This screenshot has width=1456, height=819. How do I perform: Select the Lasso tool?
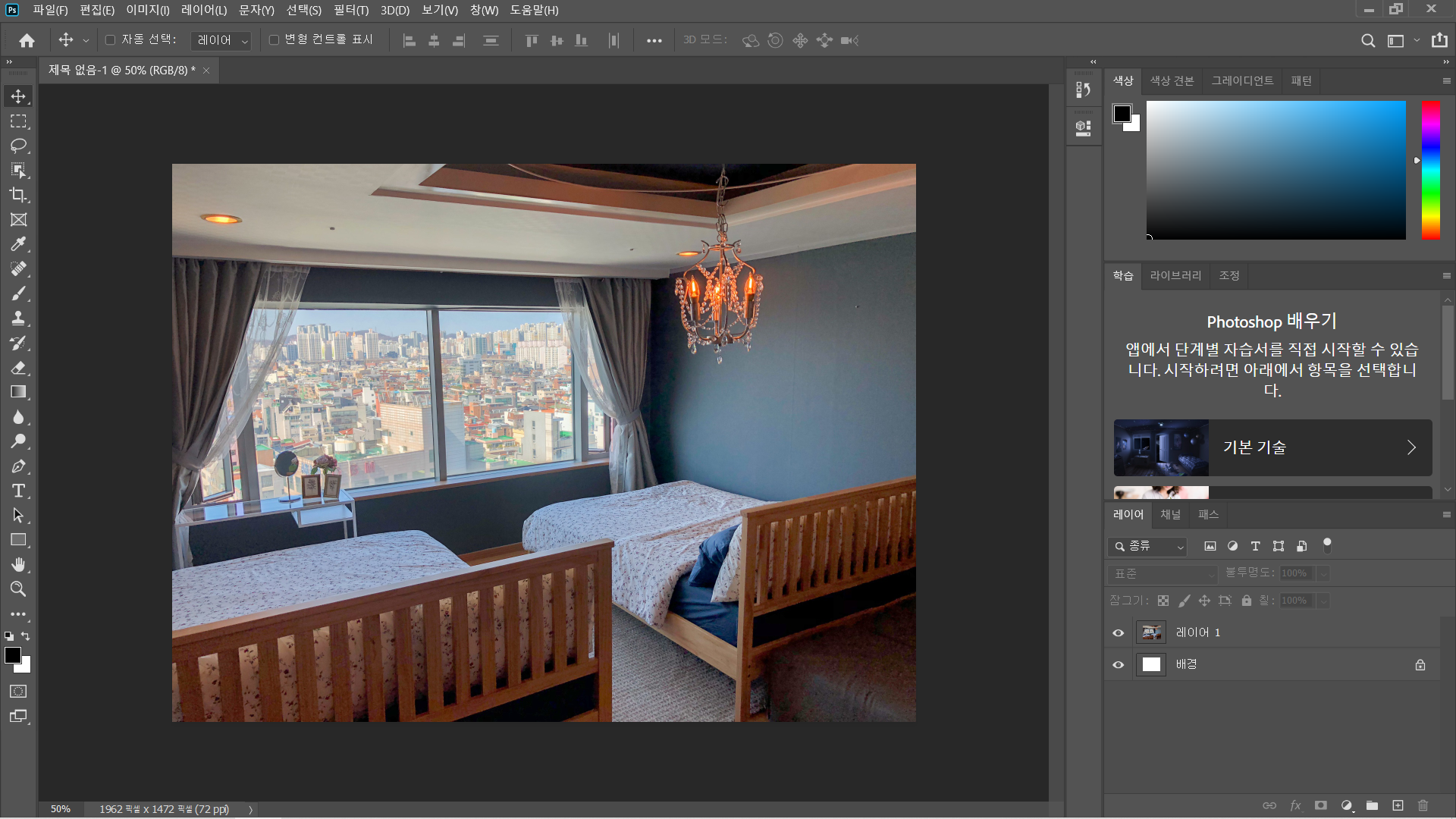(x=18, y=146)
